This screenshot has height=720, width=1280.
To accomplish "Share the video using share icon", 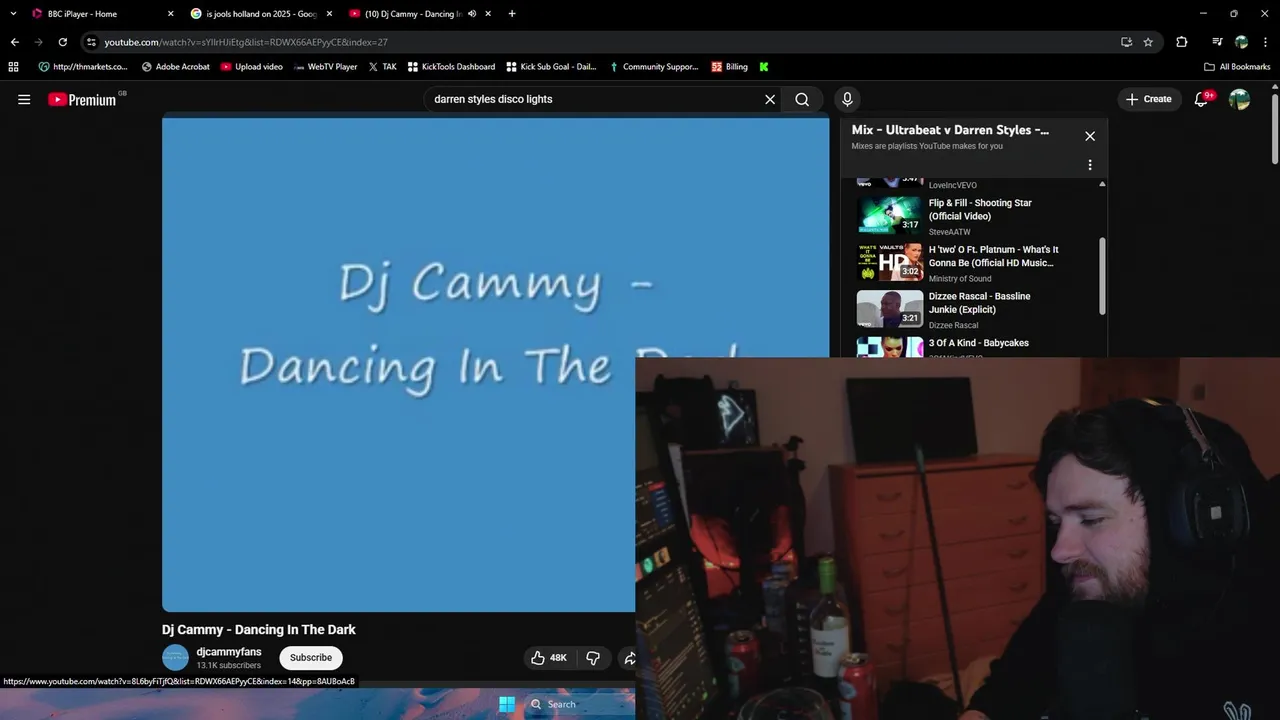I will click(x=630, y=657).
